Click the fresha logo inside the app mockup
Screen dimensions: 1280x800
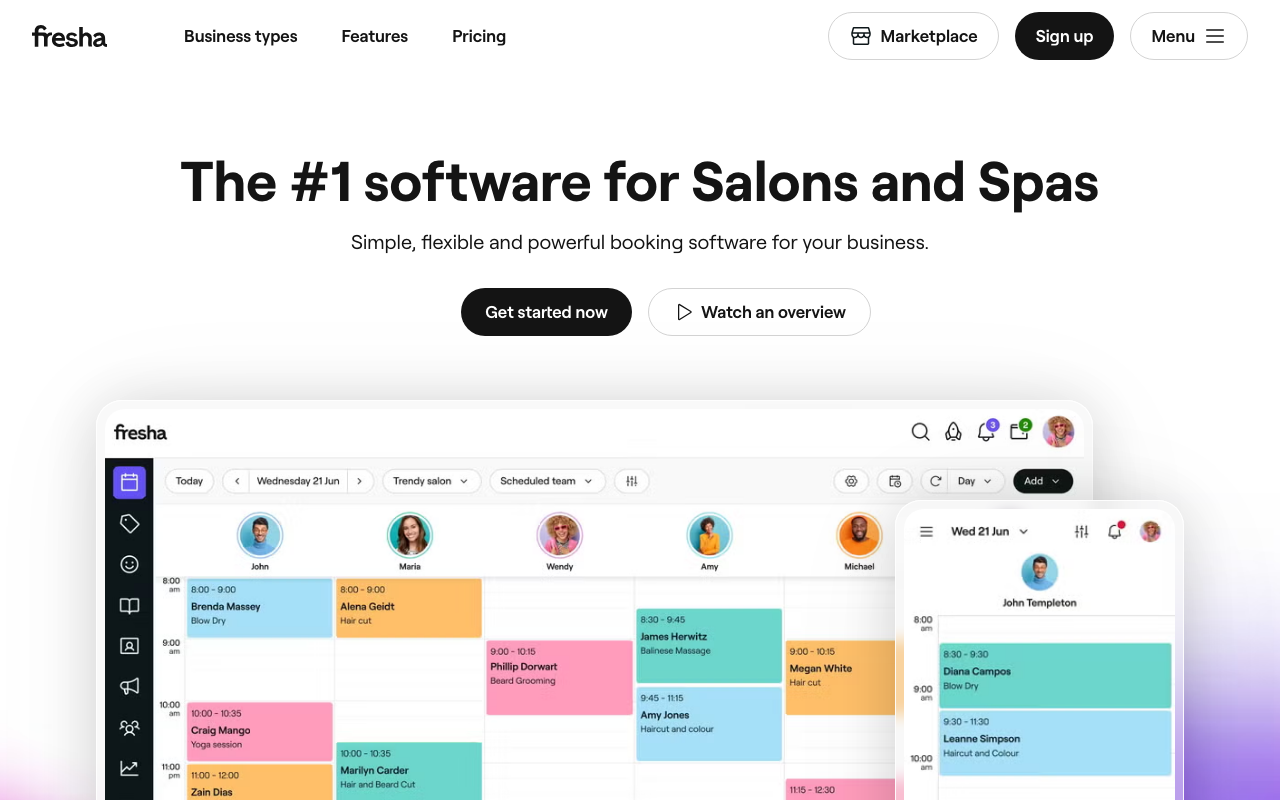pyautogui.click(x=140, y=432)
